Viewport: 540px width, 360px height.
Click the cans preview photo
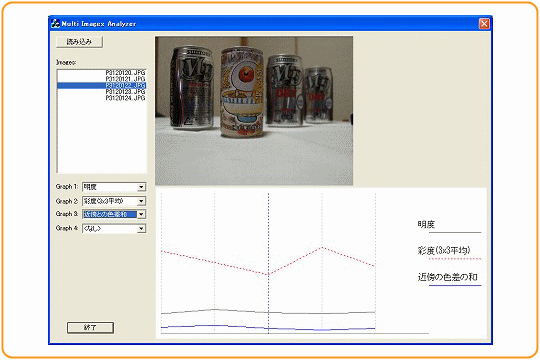[254, 111]
